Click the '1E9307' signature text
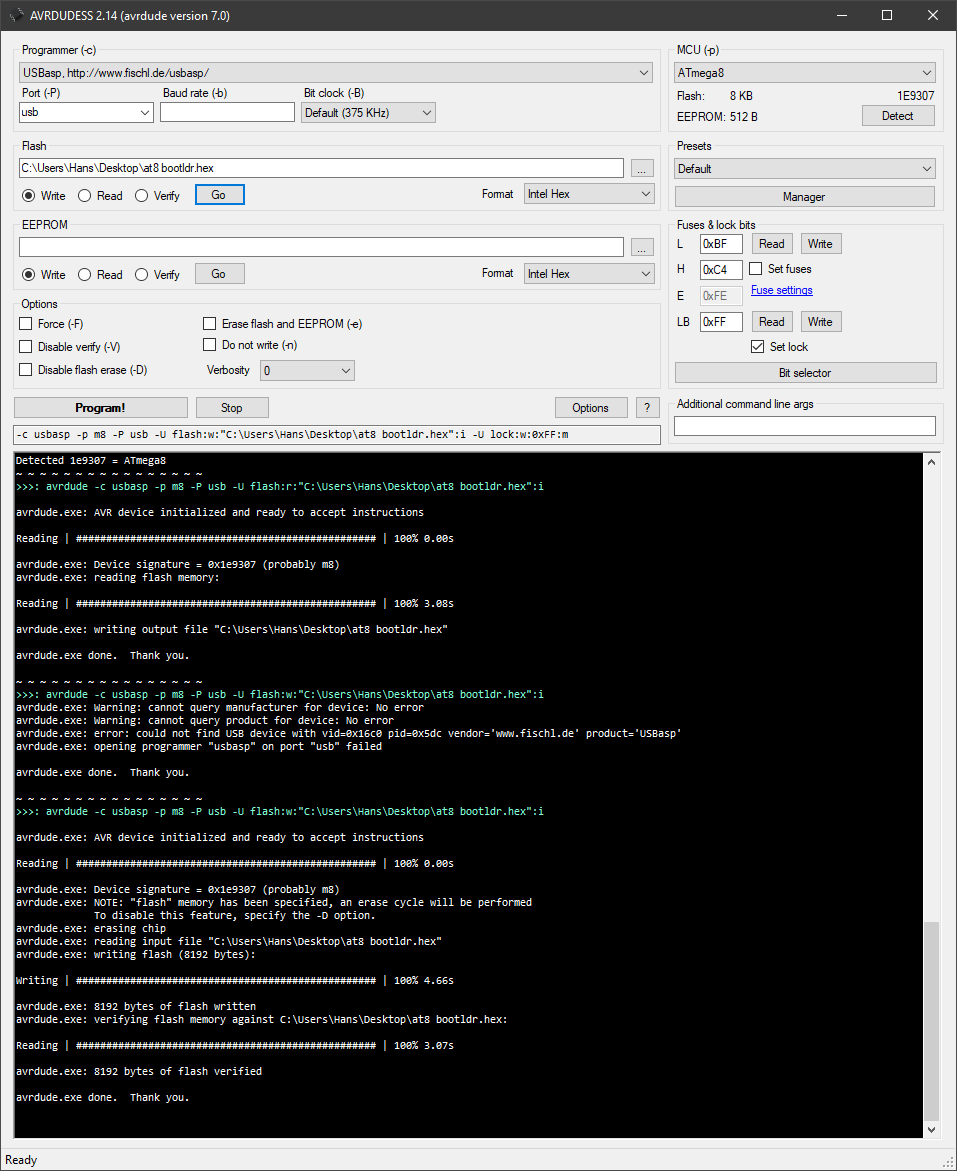This screenshot has height=1171, width=957. (x=915, y=96)
